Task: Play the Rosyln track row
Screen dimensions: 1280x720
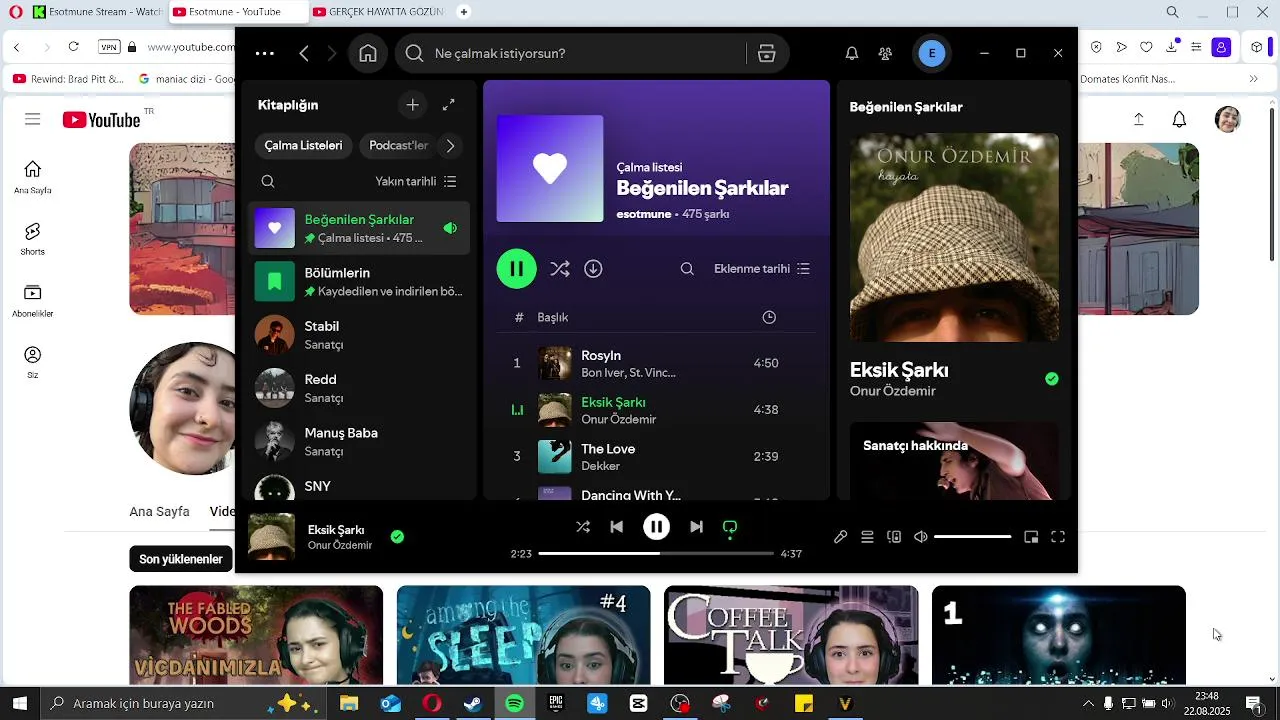Action: click(656, 363)
